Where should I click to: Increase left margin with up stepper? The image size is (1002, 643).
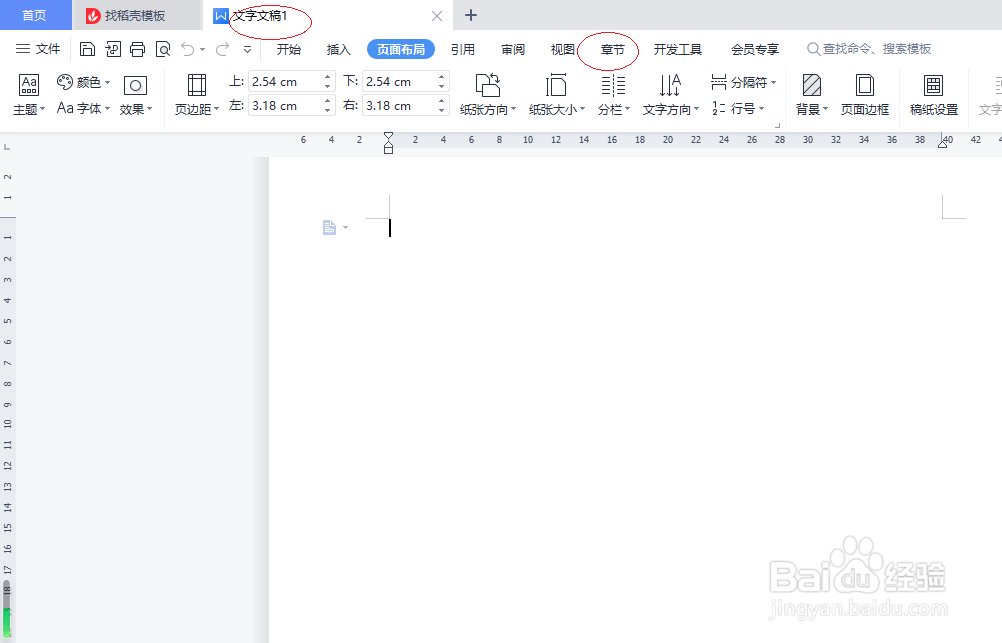point(327,101)
